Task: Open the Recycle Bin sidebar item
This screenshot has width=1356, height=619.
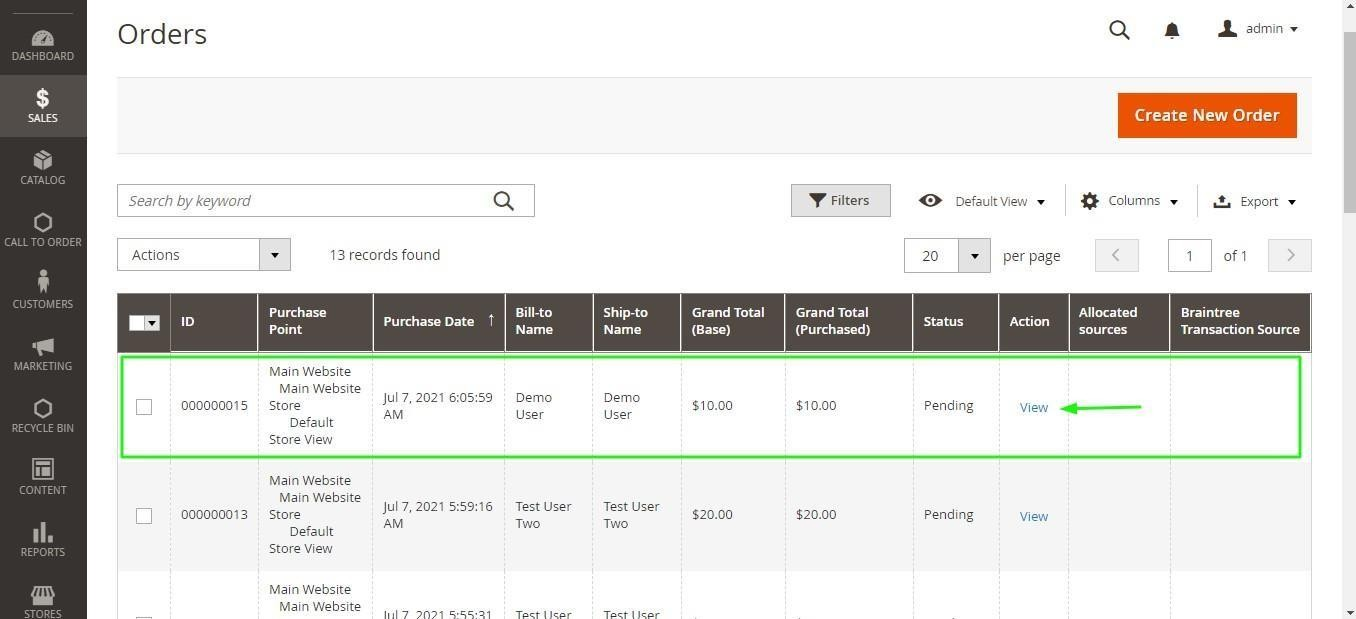Action: tap(42, 415)
